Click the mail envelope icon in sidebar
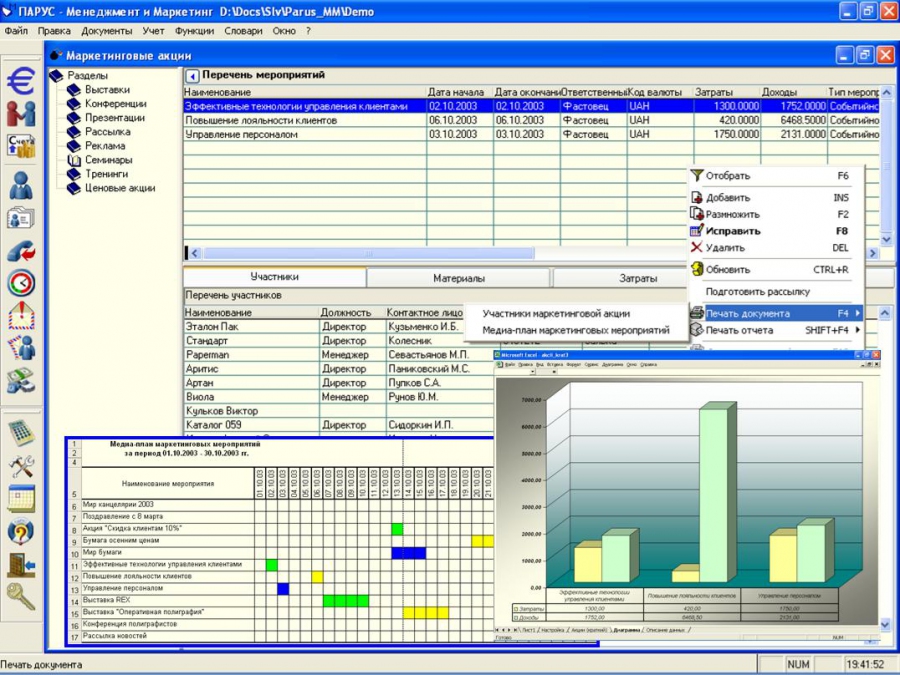The width and height of the screenshot is (900, 675). click(21, 316)
